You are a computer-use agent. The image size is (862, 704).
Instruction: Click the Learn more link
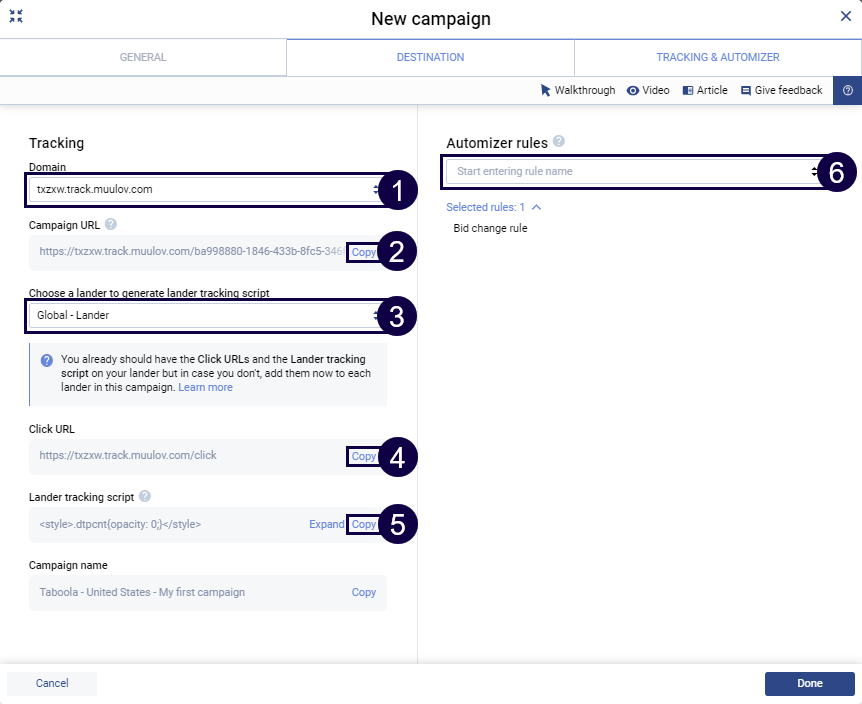(206, 387)
